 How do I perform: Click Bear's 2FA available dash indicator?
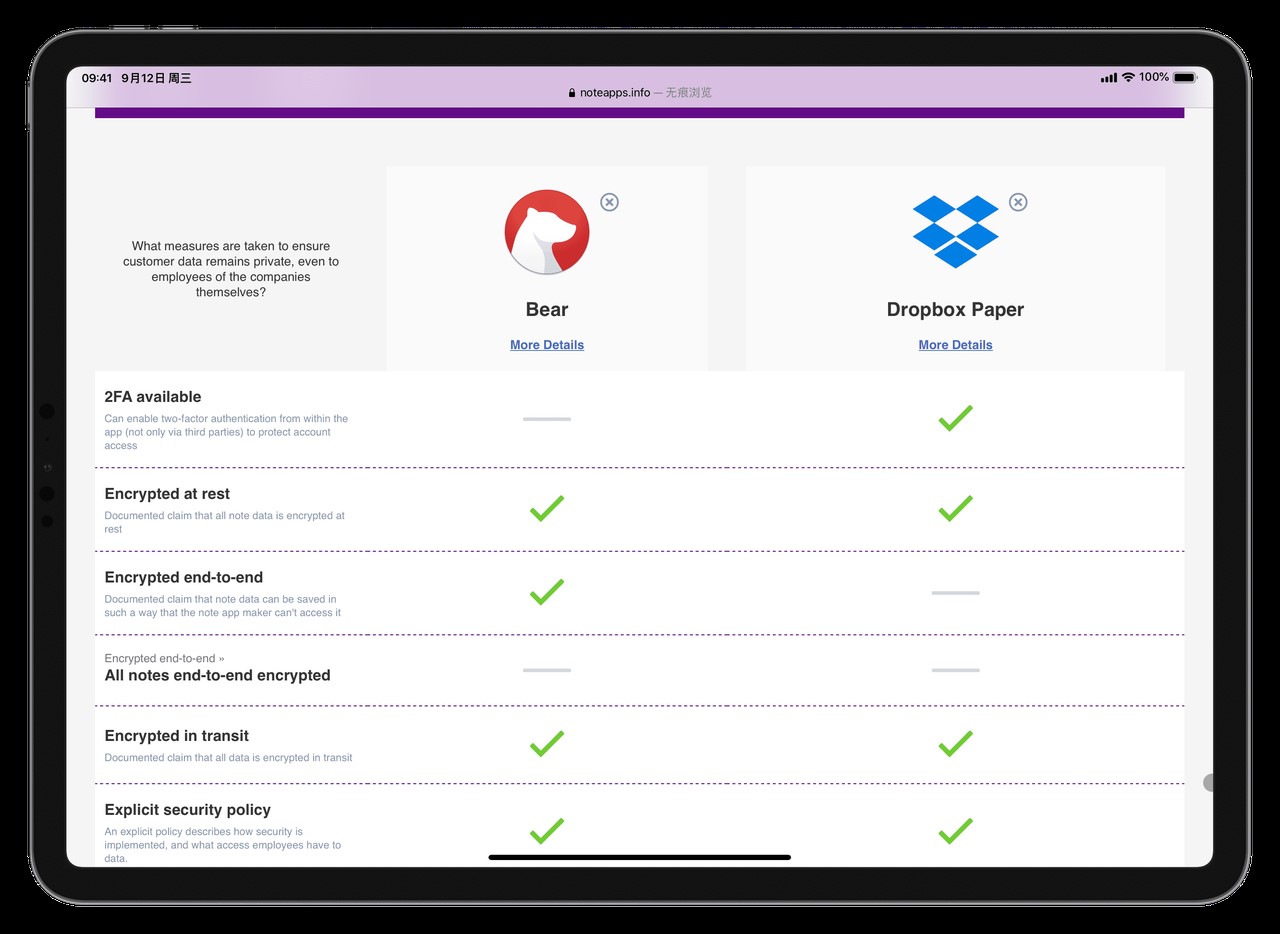click(547, 419)
